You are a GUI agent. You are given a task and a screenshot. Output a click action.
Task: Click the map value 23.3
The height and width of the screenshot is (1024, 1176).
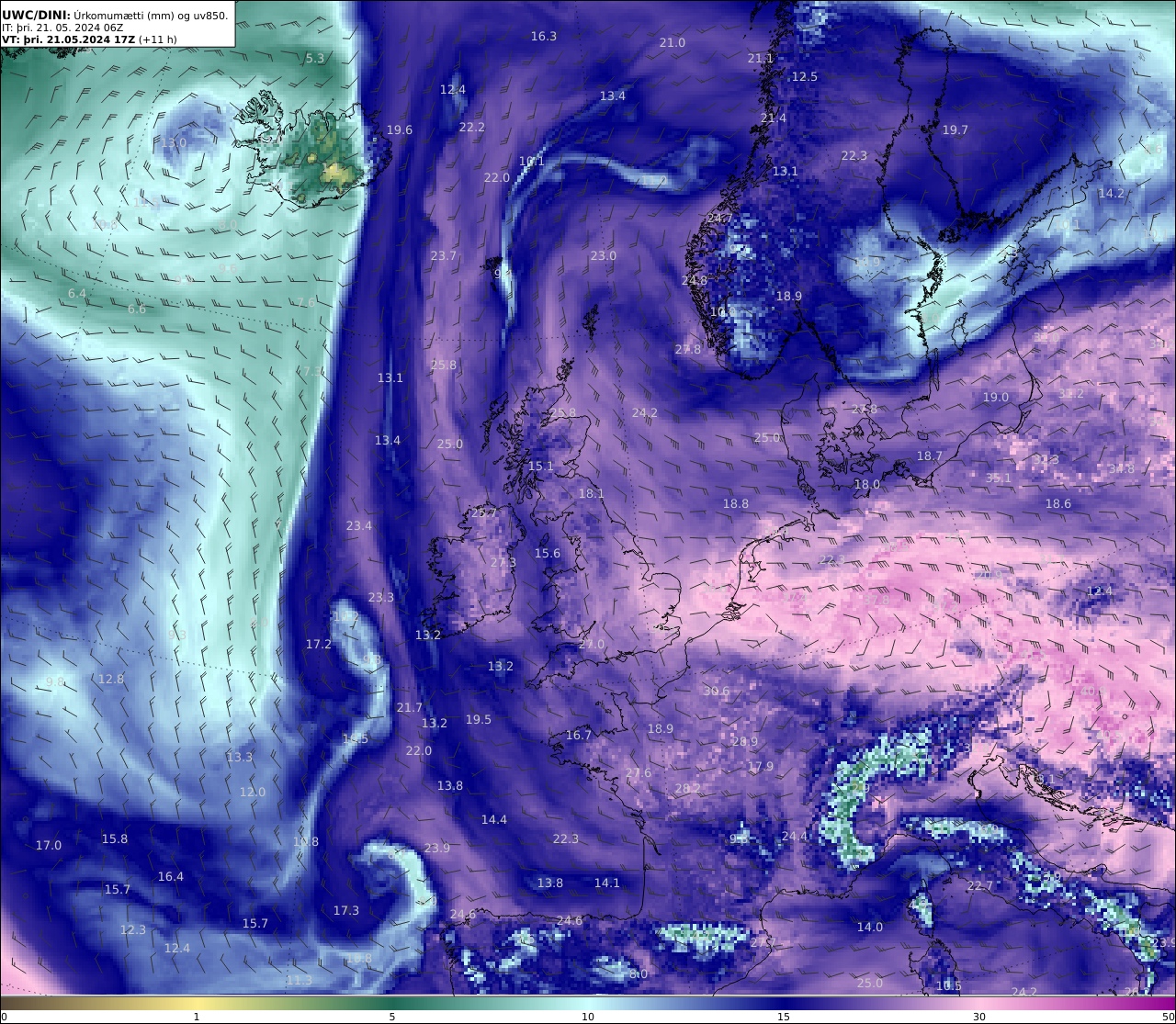click(381, 598)
